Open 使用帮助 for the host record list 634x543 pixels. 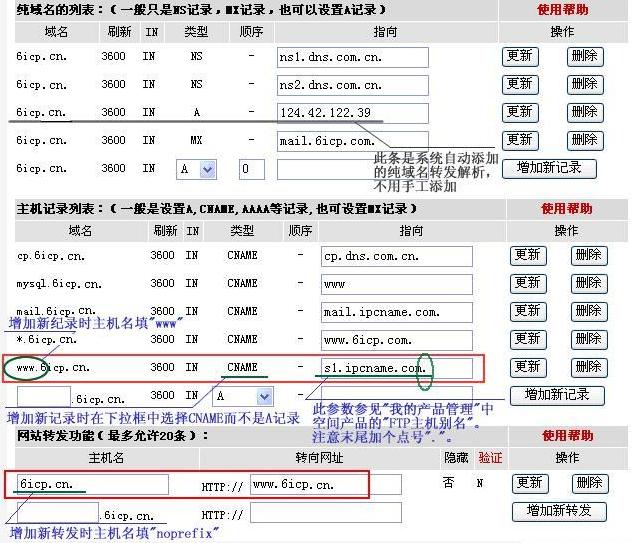coord(566,209)
